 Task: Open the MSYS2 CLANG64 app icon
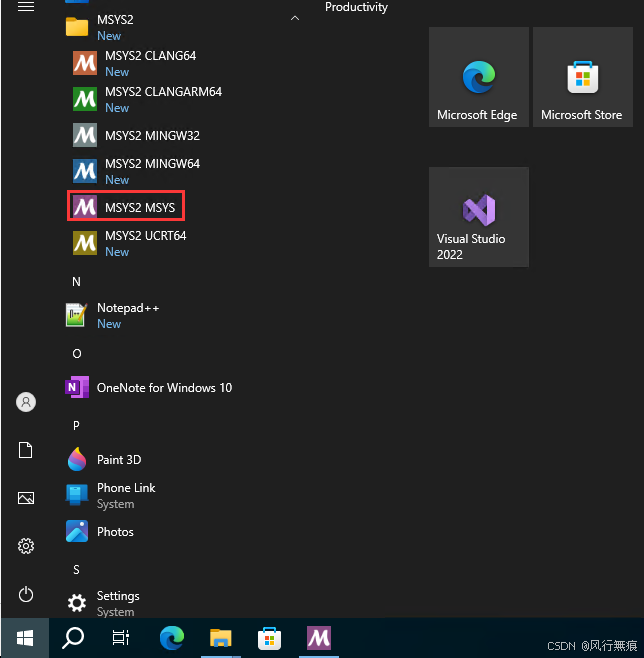85,63
